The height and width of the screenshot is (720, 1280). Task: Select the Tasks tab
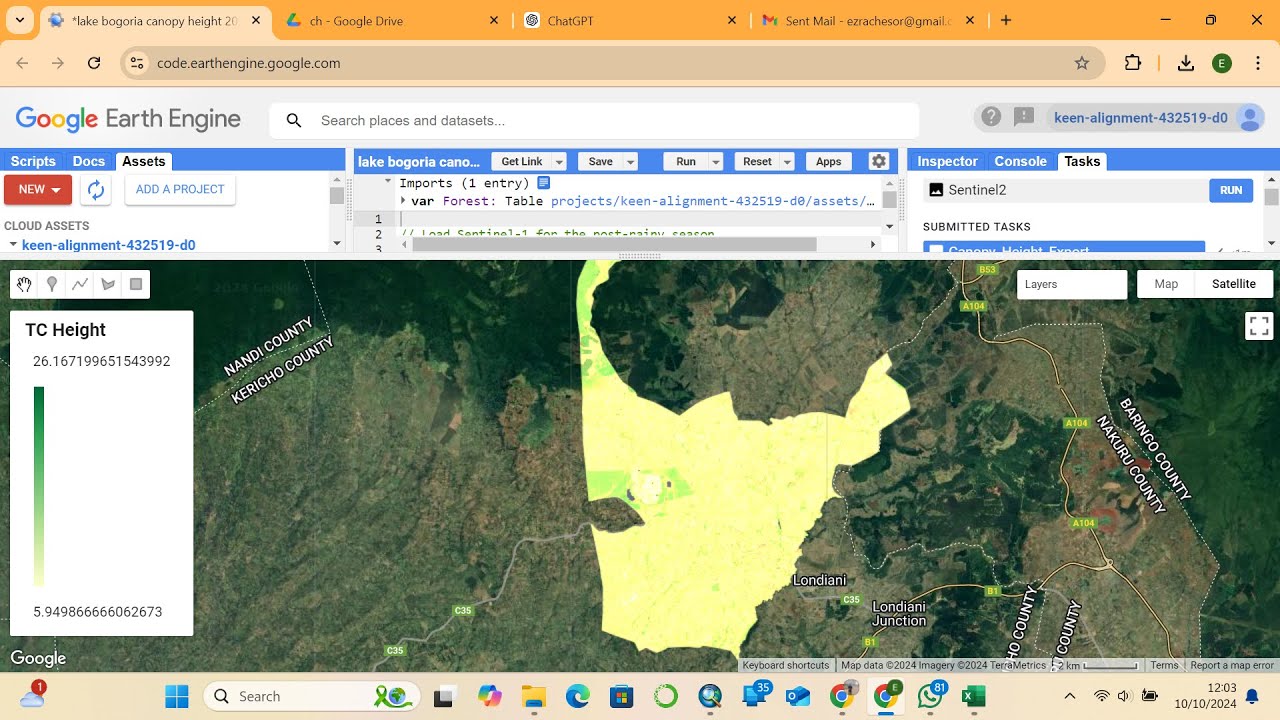[x=1082, y=161]
